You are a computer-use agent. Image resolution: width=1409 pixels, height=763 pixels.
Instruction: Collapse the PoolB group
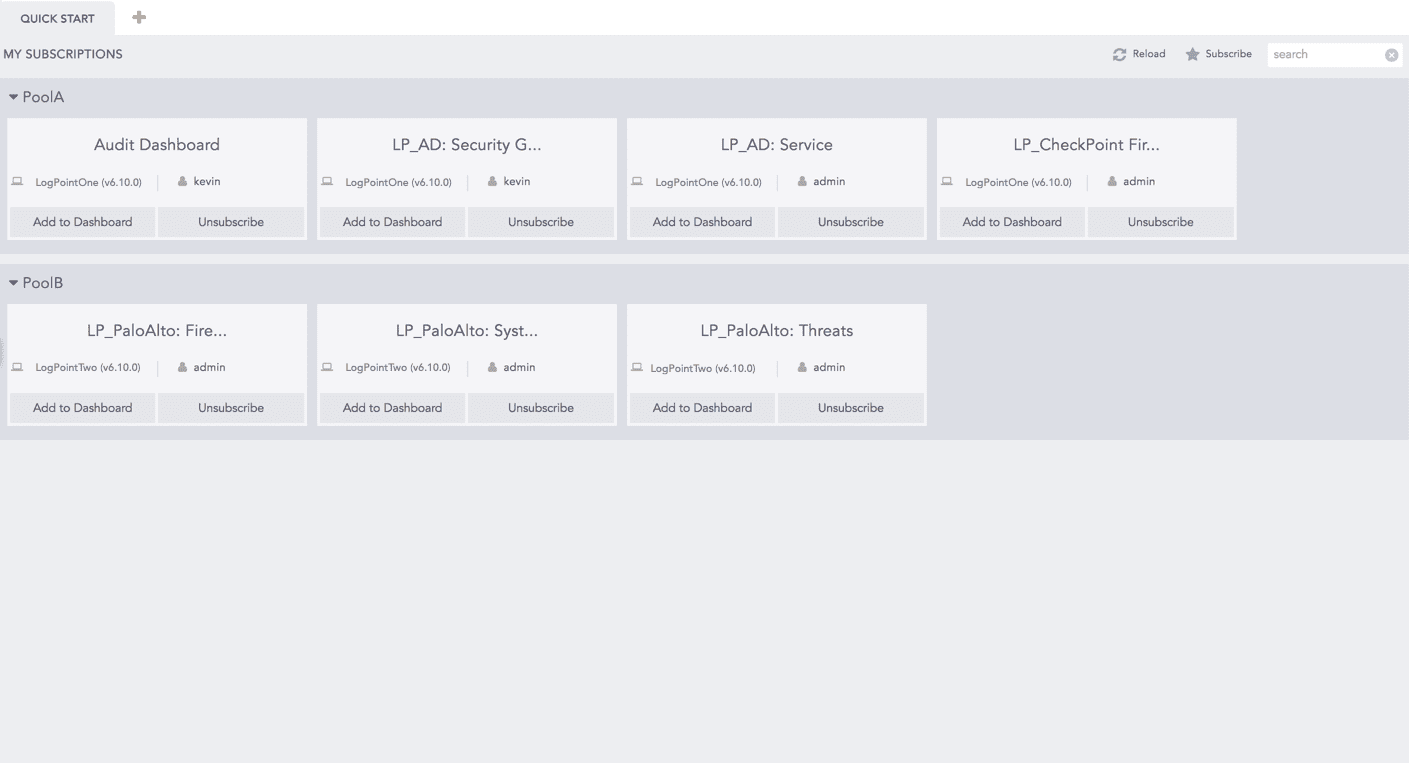point(13,282)
